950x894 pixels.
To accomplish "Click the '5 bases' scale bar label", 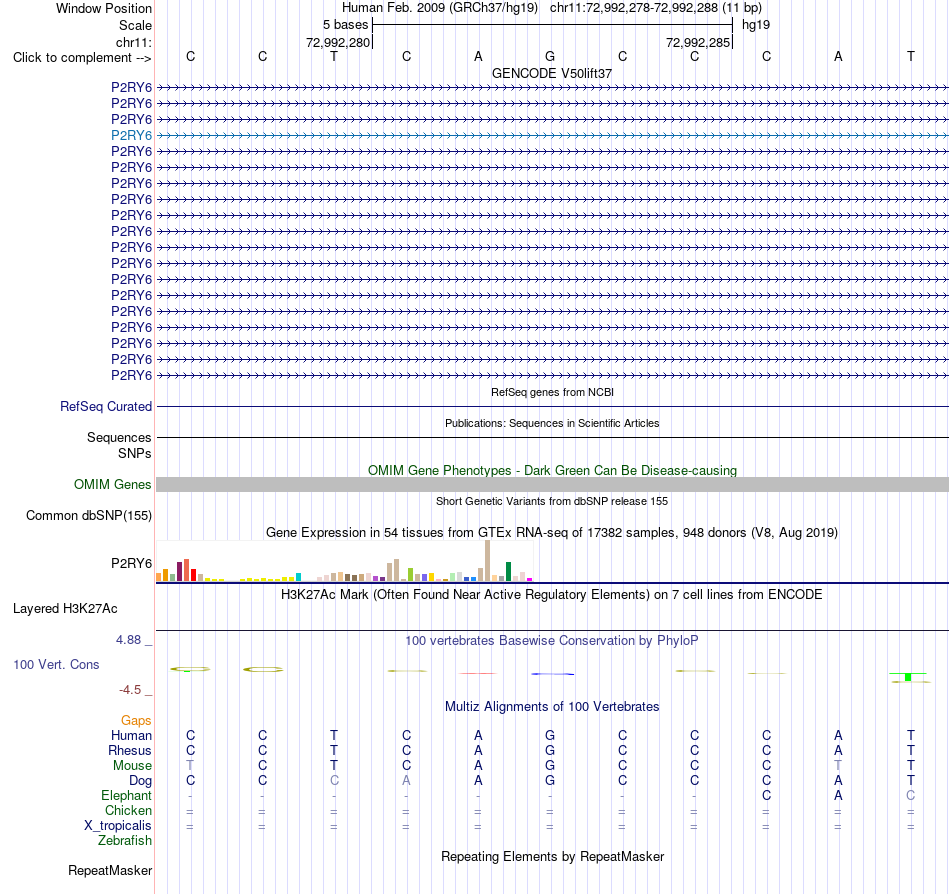I will coord(345,25).
